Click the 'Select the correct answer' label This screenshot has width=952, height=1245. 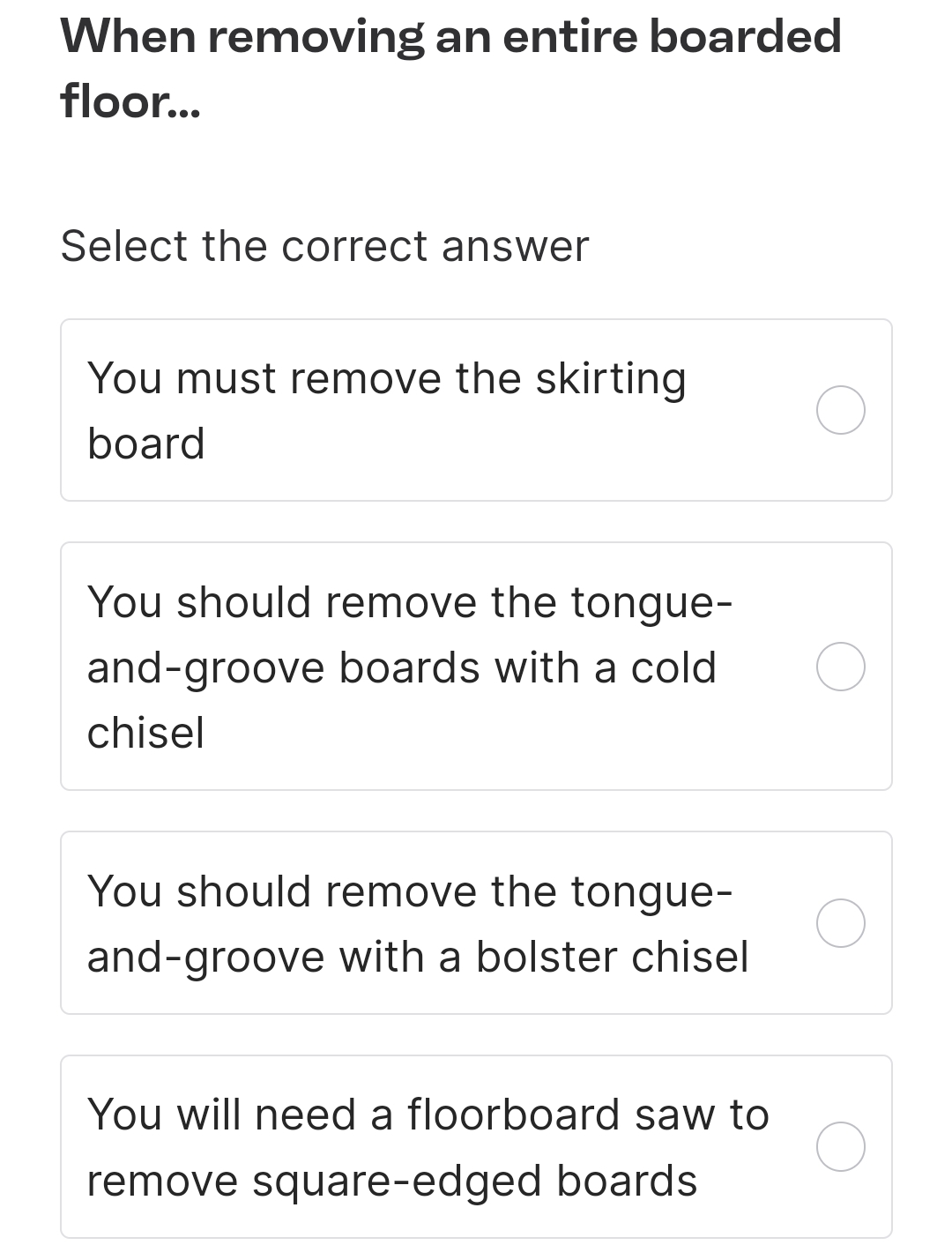[324, 246]
